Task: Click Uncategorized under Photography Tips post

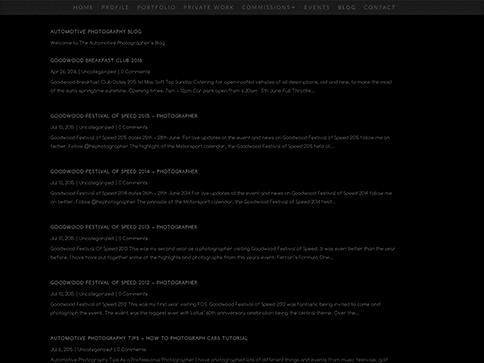Action: point(95,350)
